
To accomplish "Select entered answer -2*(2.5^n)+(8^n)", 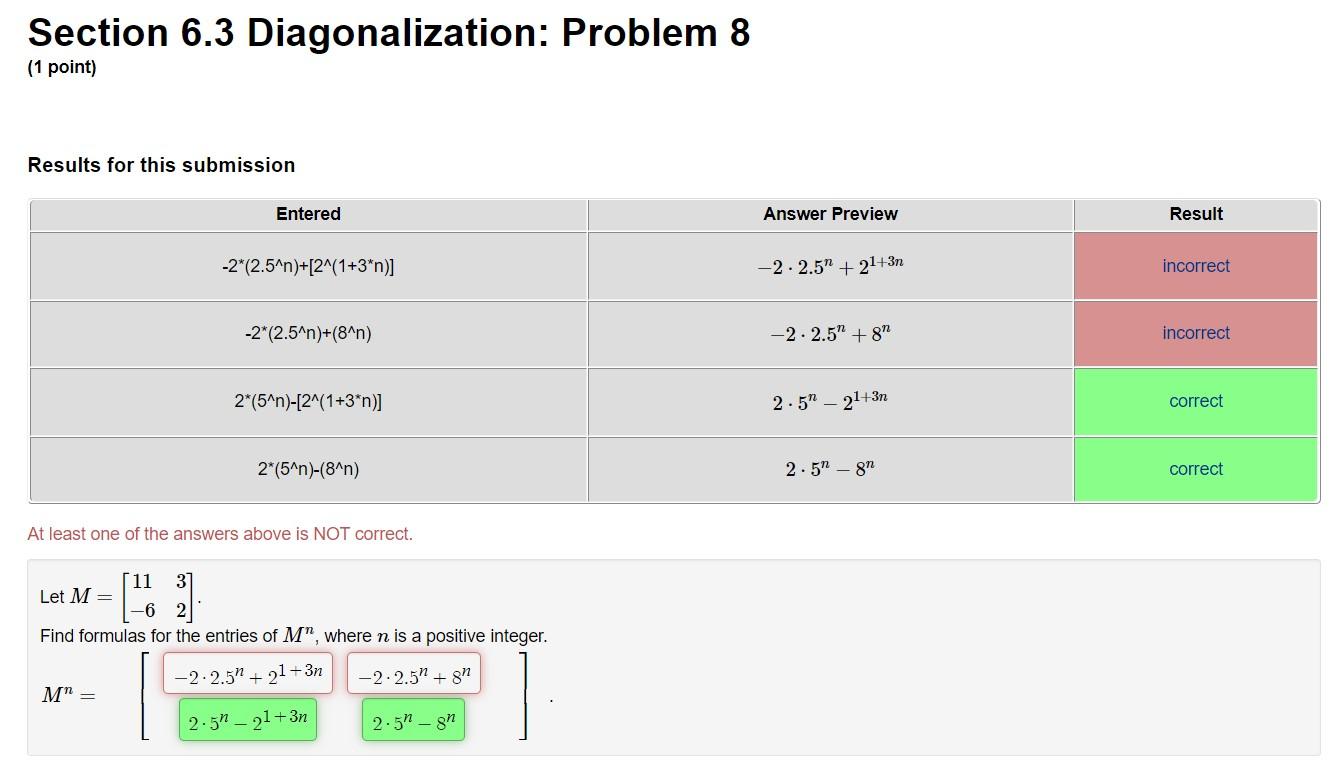I will [x=308, y=333].
